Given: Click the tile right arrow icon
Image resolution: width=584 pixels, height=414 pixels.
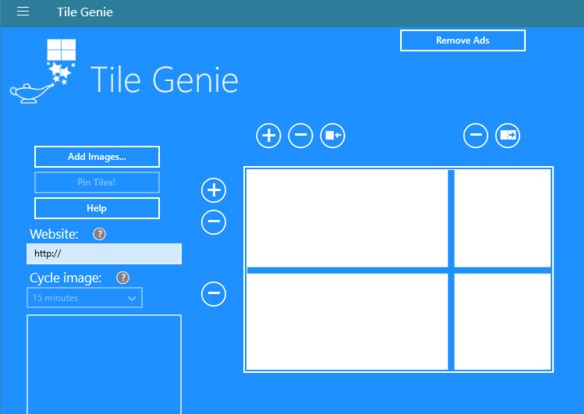Looking at the screenshot, I should point(508,136).
